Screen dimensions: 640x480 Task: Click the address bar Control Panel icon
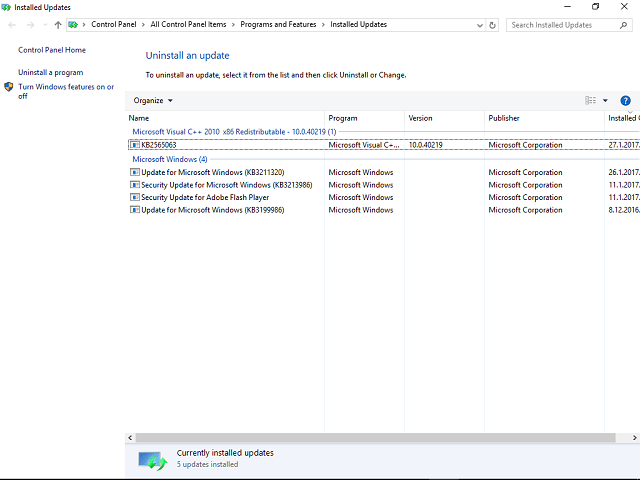coord(73,25)
